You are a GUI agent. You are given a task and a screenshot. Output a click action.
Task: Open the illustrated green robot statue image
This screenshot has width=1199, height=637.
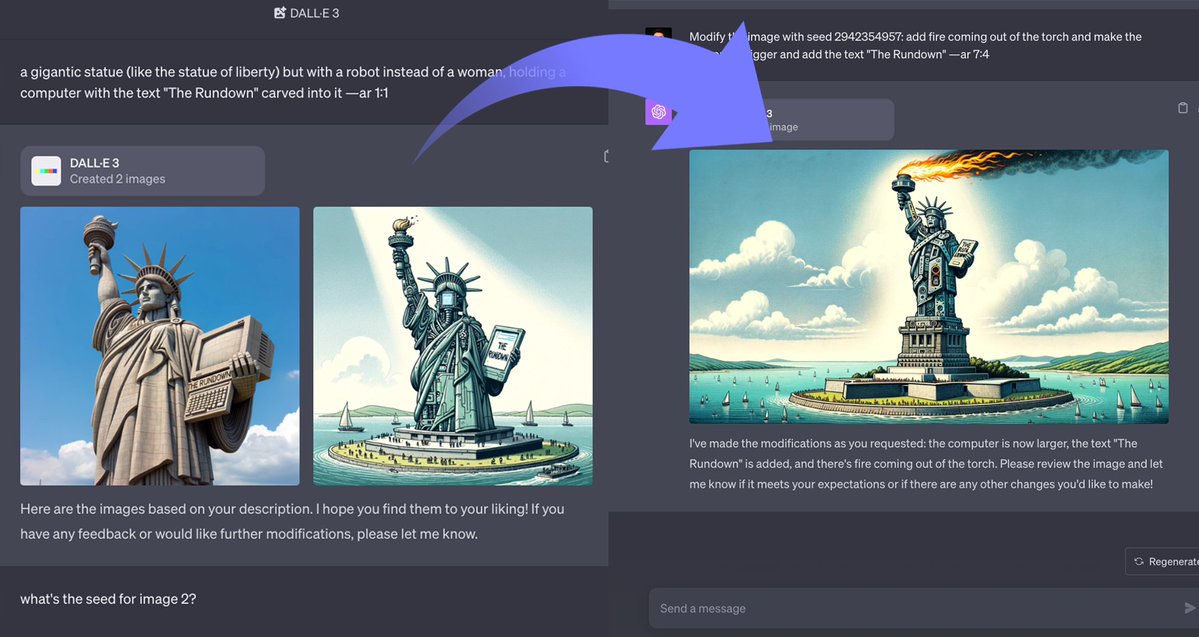click(453, 346)
